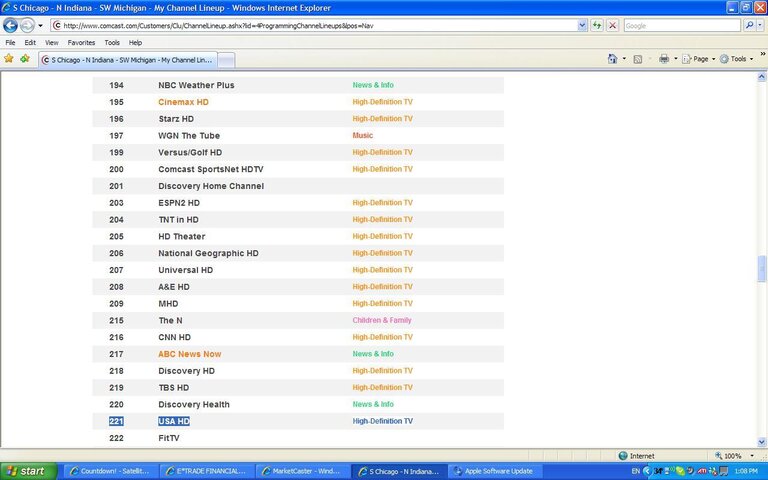Select the S Chicago Channel Lineup tab
768x480 pixels.
[x=128, y=60]
